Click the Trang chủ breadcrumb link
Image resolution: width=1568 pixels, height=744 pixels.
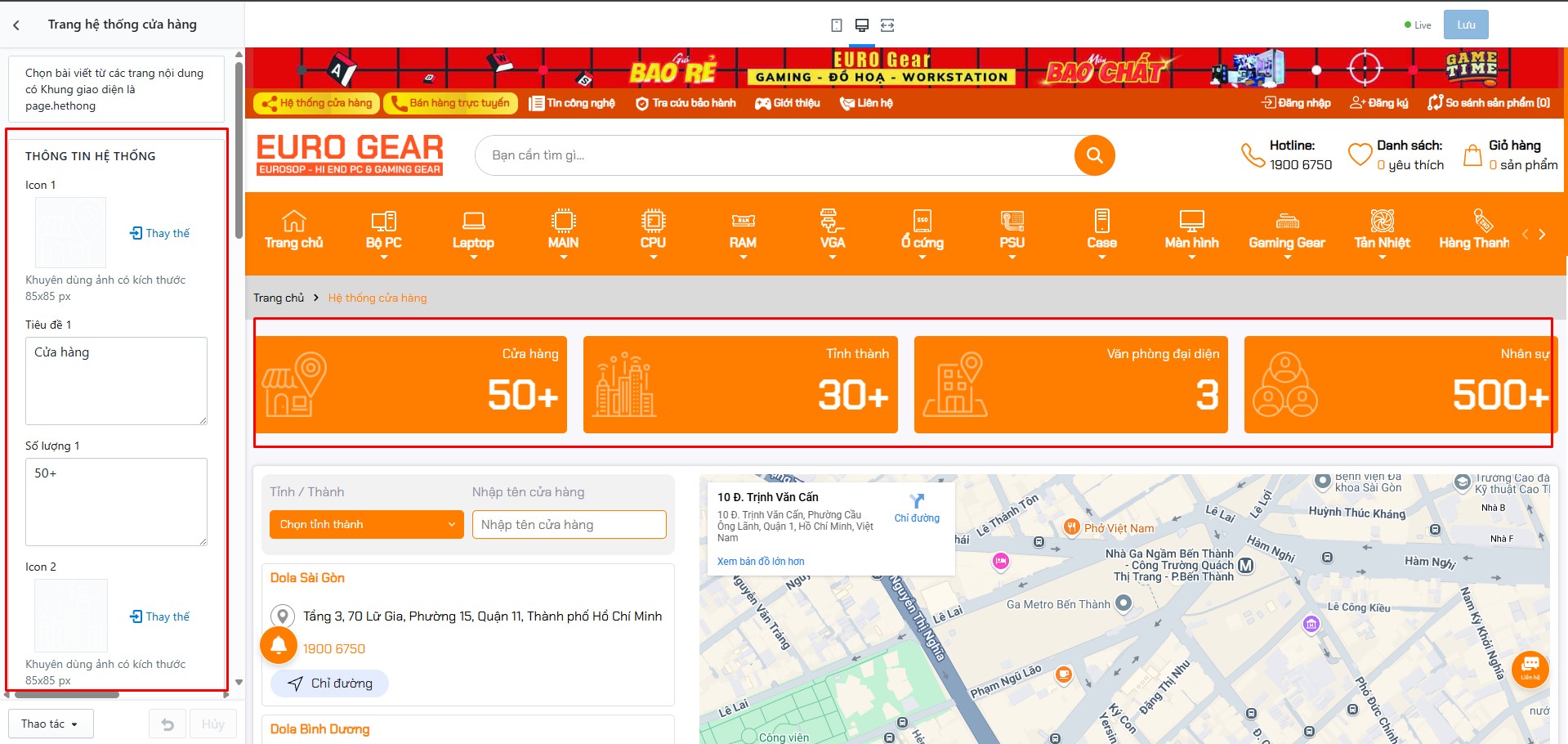pyautogui.click(x=279, y=298)
